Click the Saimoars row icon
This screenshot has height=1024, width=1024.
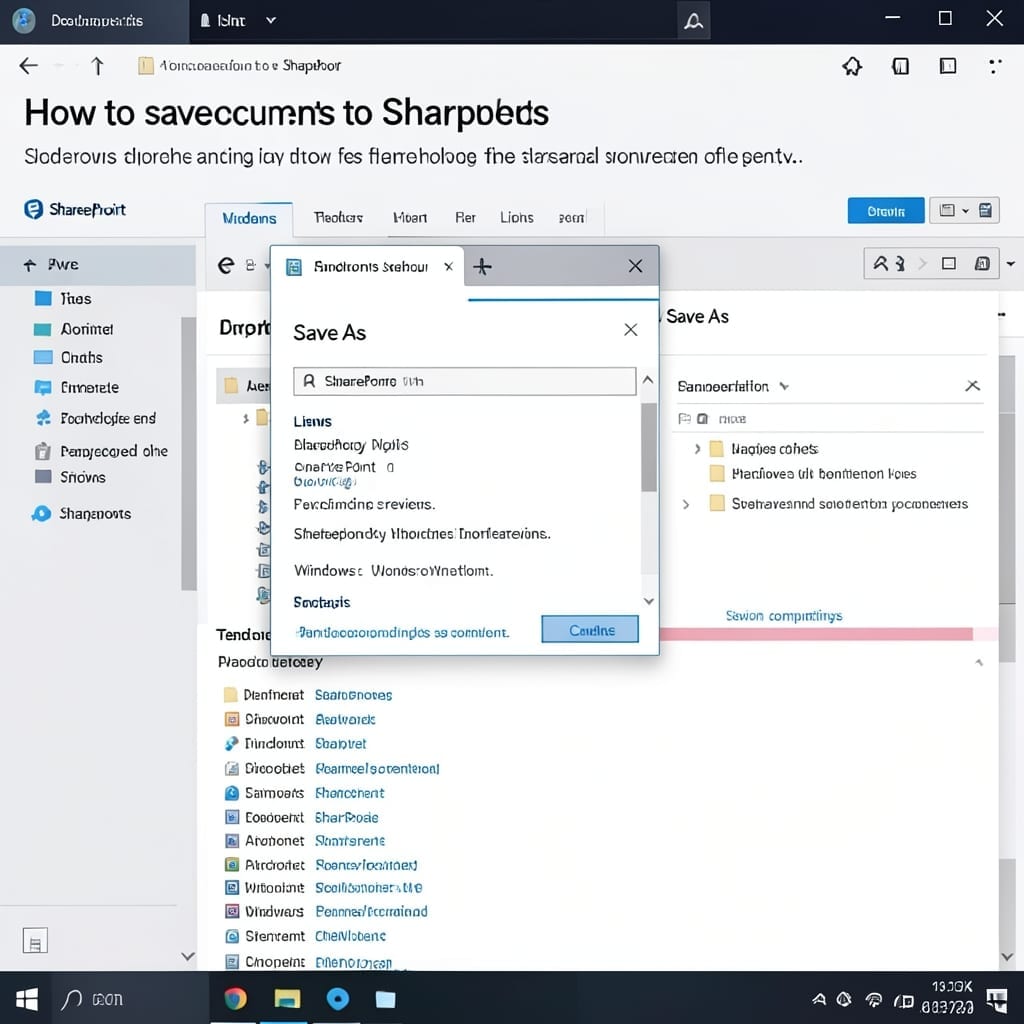(231, 793)
